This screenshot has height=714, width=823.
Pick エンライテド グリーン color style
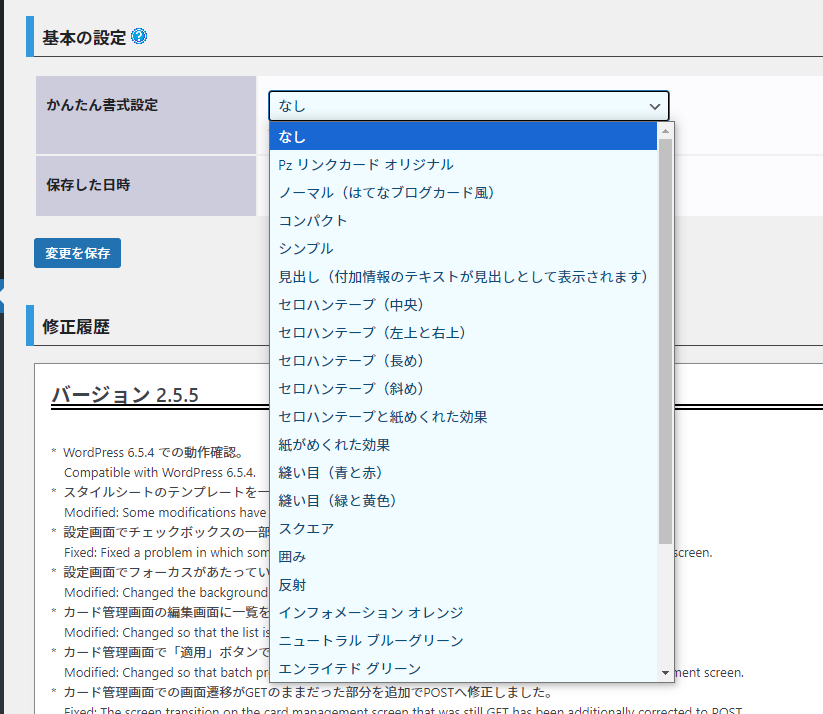350,668
